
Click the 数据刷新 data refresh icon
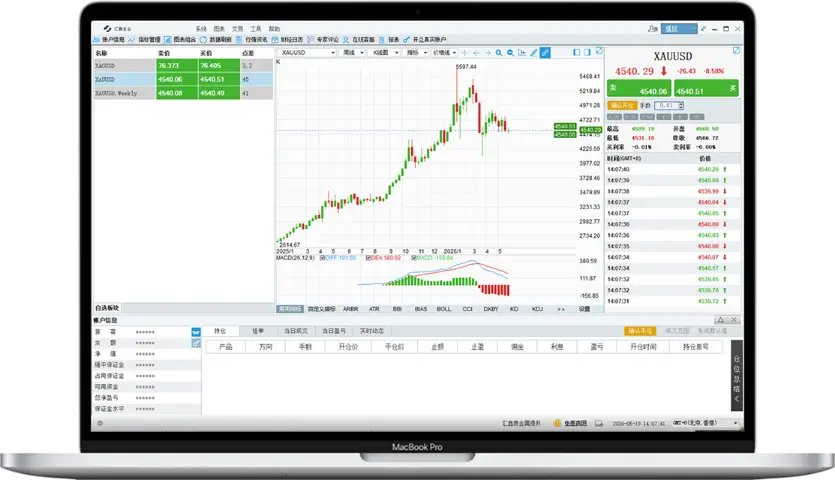click(203, 39)
